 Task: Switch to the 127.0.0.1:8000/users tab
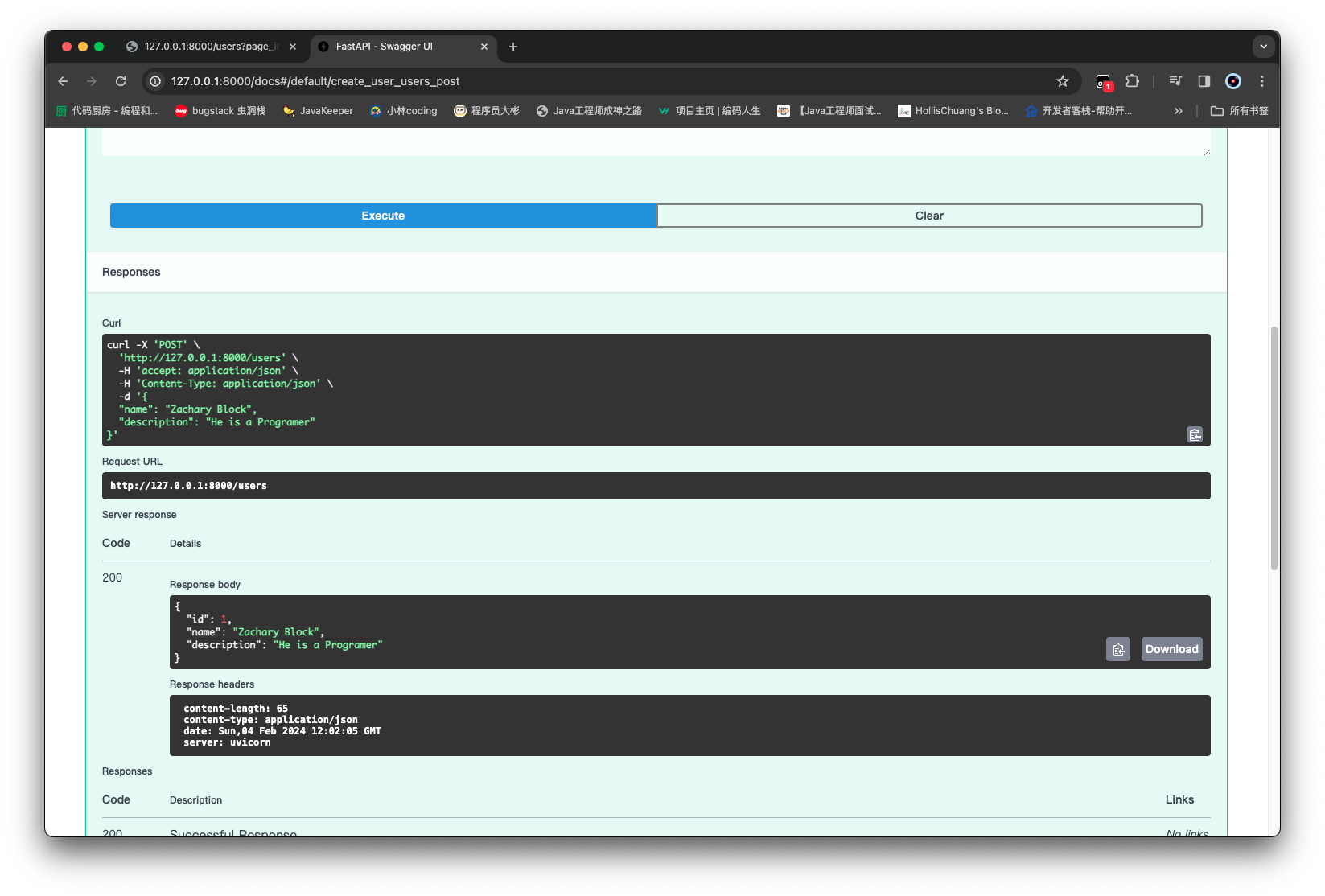[207, 47]
